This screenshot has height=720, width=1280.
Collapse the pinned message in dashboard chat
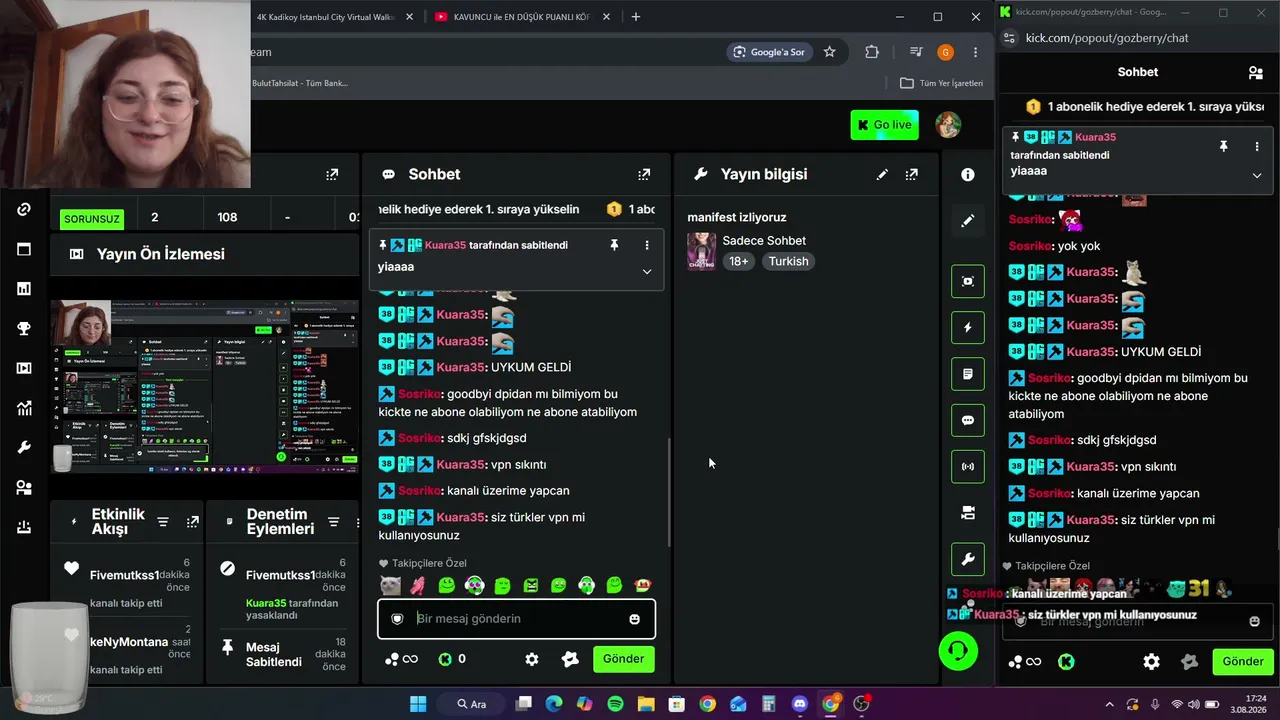[x=646, y=271]
